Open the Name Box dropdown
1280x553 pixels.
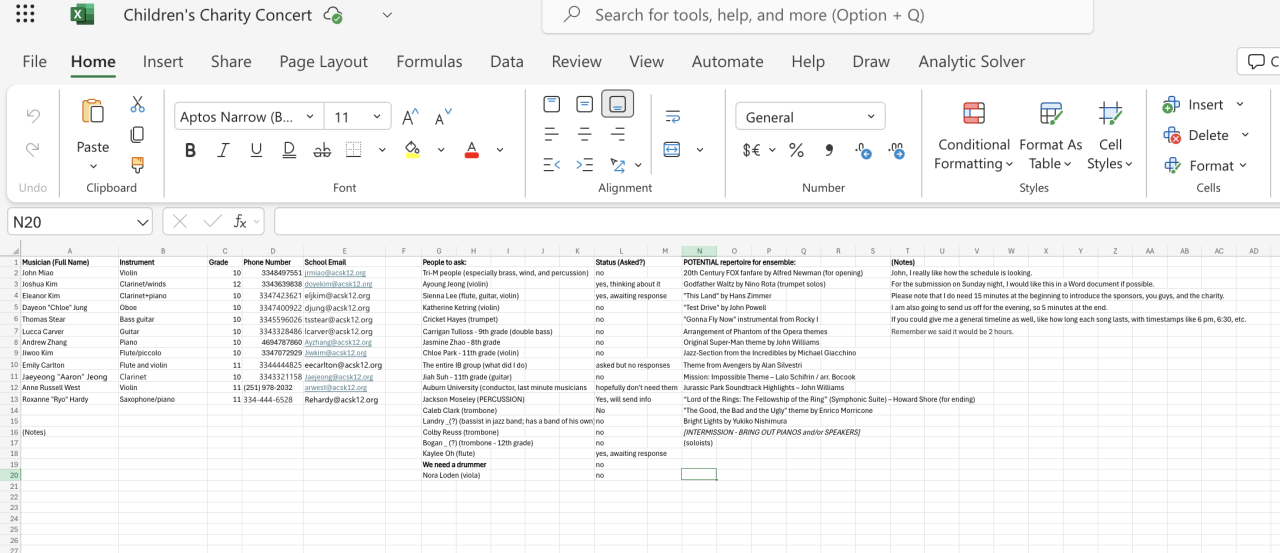click(x=142, y=222)
